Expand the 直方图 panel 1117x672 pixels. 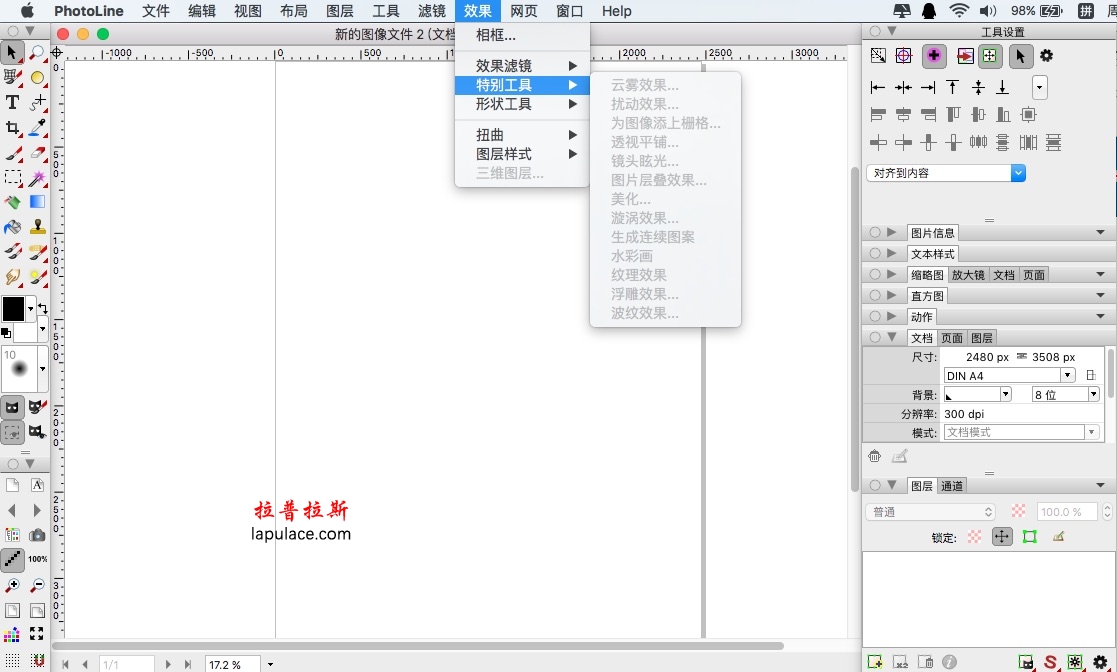pos(891,295)
